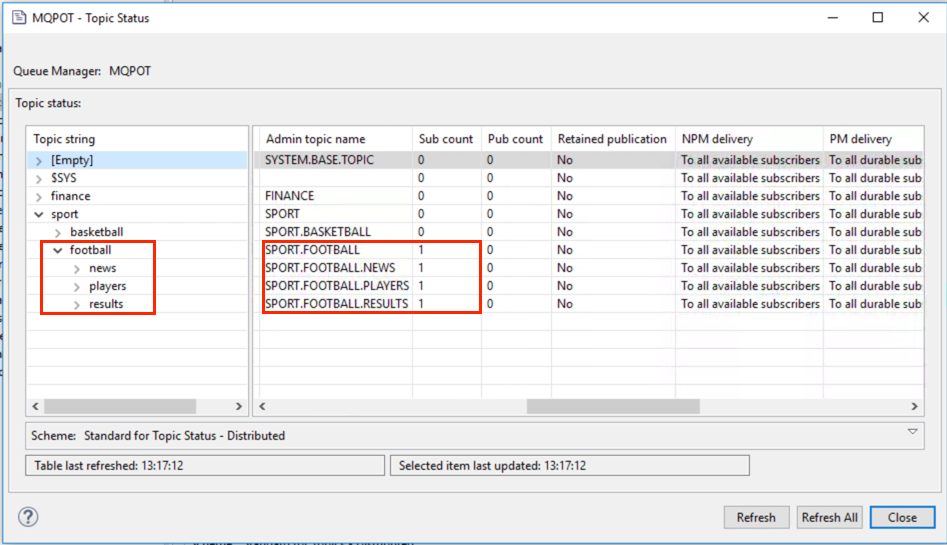Click the help question mark icon

coord(28,517)
